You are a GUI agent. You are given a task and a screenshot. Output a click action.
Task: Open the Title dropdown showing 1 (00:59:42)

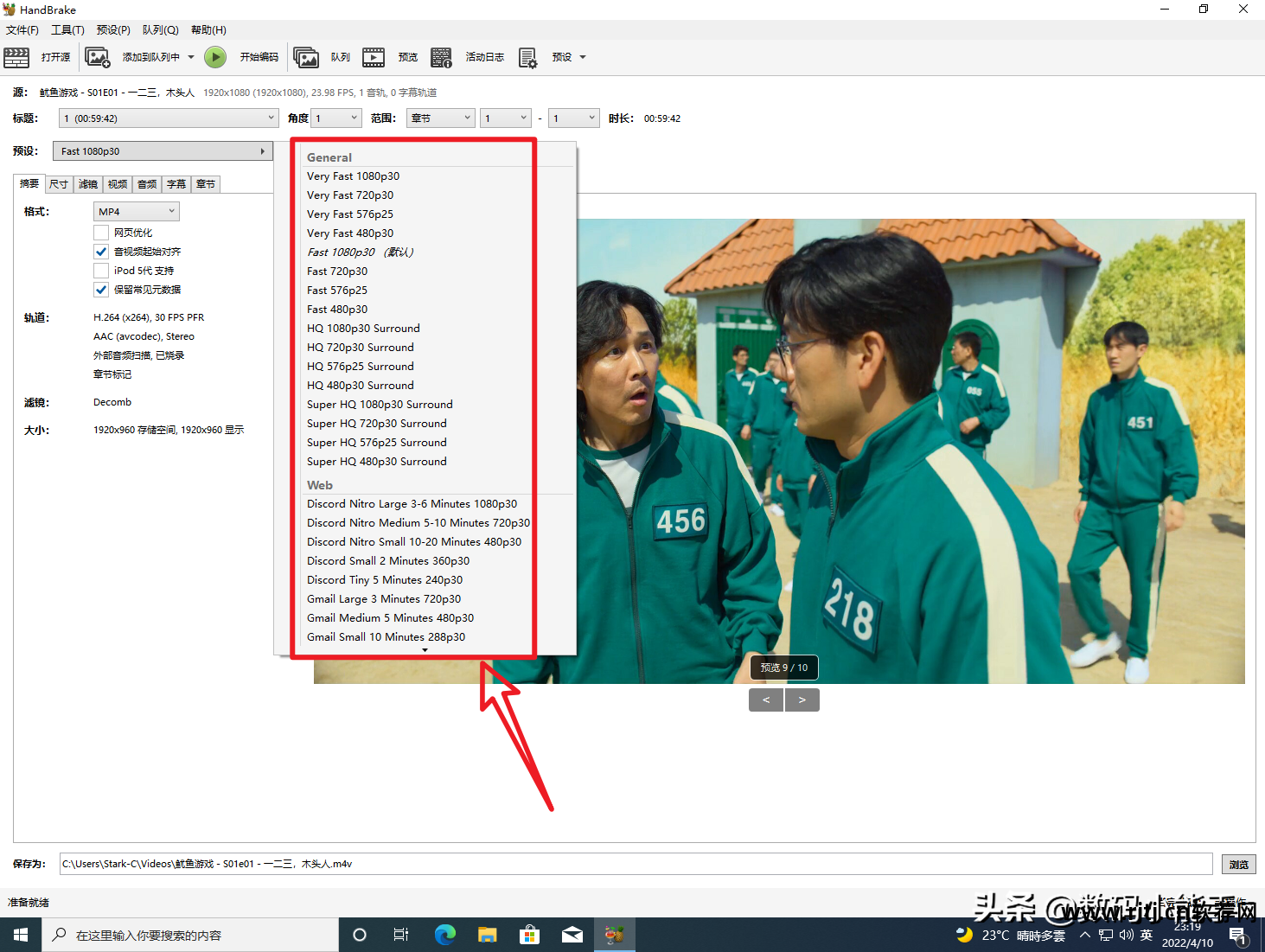(169, 118)
